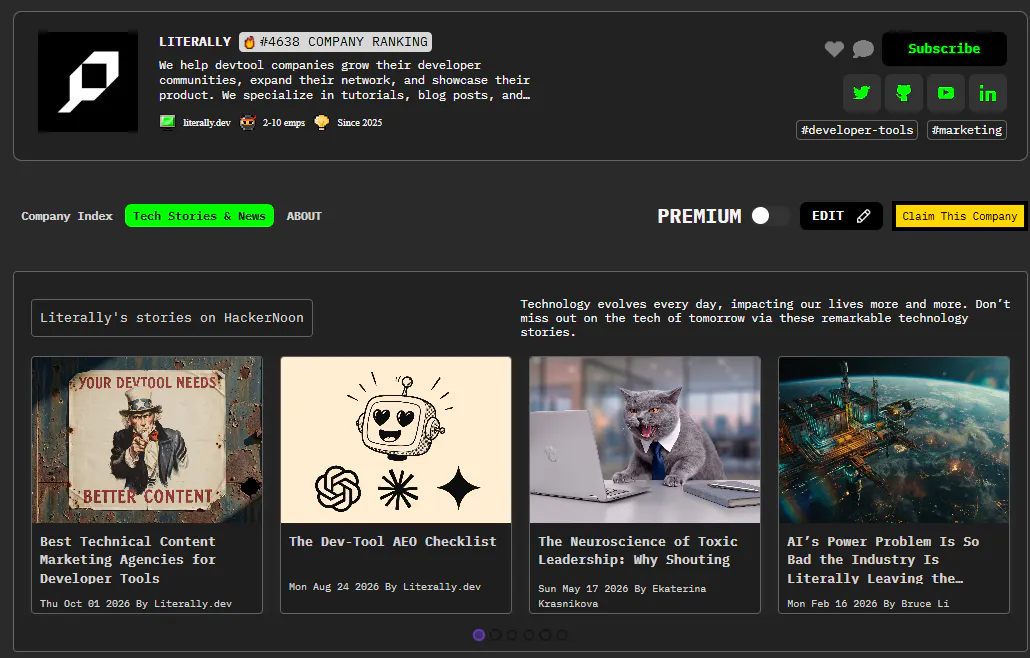The image size is (1030, 658).
Task: Click the fire icon beside company ranking
Action: (x=250, y=42)
